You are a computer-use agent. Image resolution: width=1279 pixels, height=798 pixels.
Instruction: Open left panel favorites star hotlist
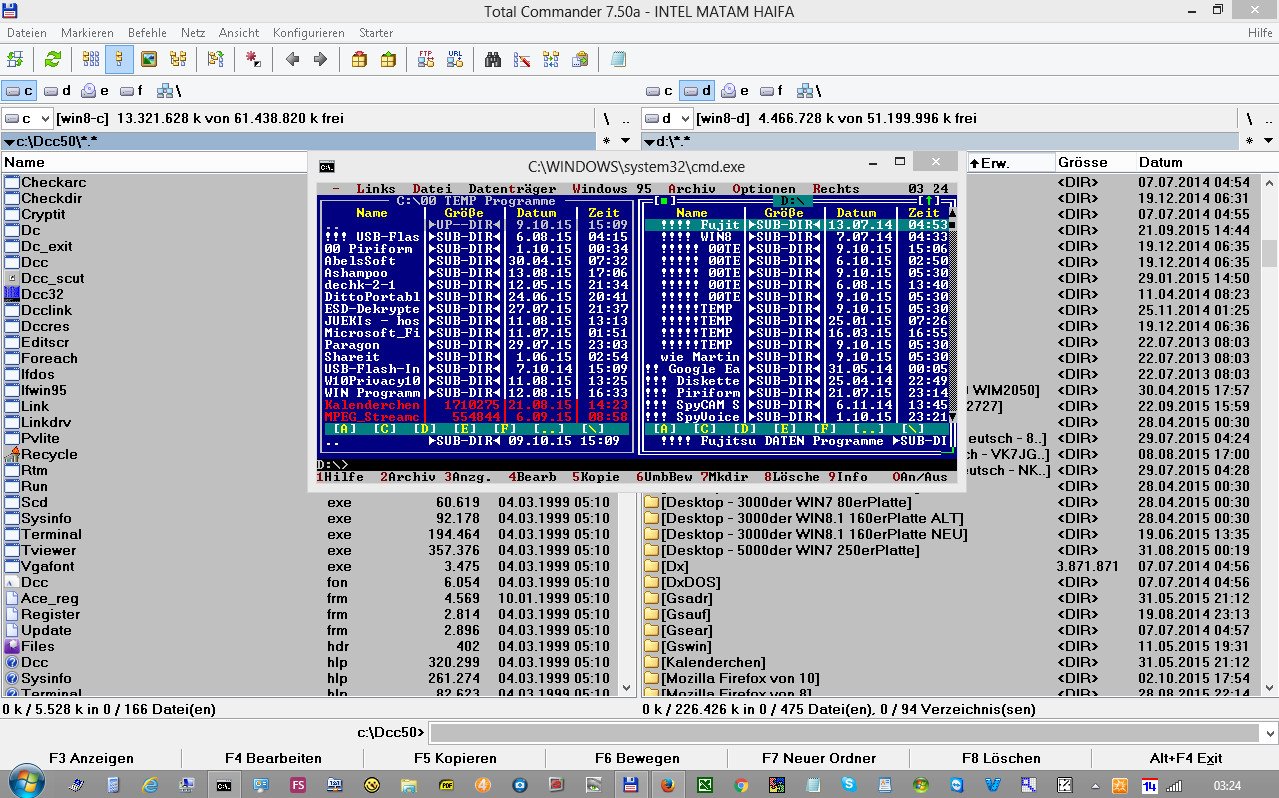click(x=606, y=141)
